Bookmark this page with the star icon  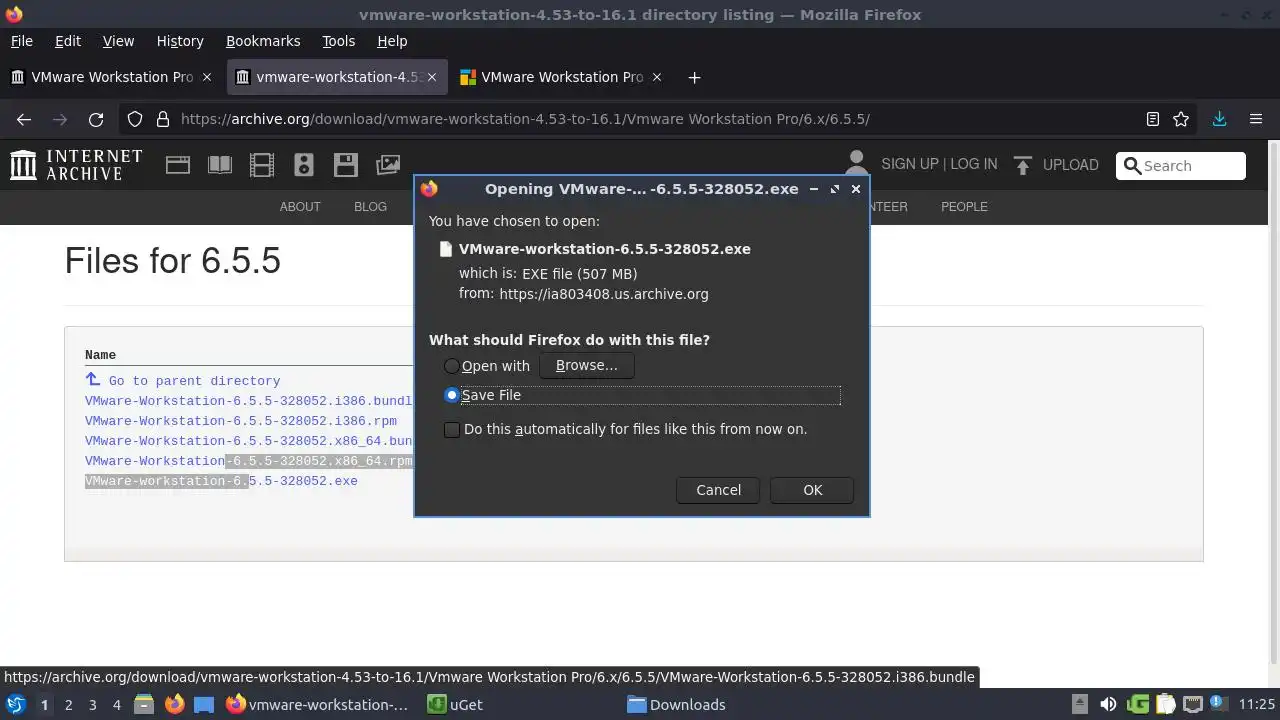pyautogui.click(x=1181, y=119)
